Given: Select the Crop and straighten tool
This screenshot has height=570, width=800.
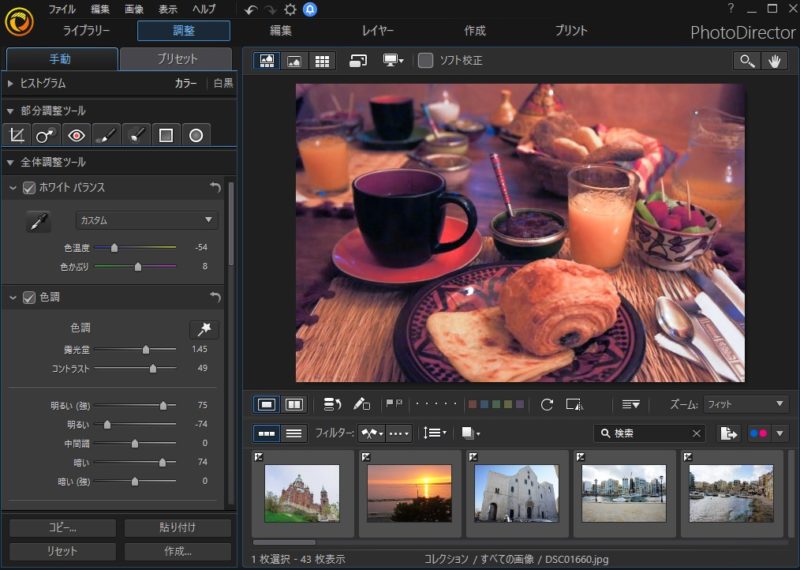Looking at the screenshot, I should [16, 135].
